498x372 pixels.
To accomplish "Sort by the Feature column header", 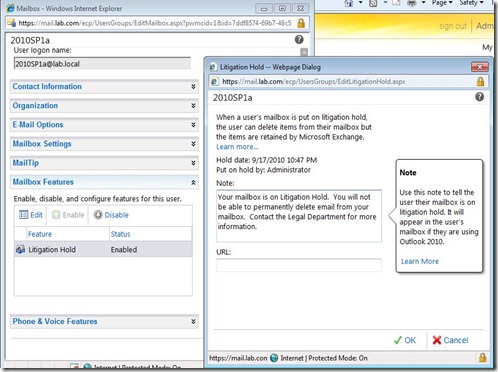I will point(68,234).
